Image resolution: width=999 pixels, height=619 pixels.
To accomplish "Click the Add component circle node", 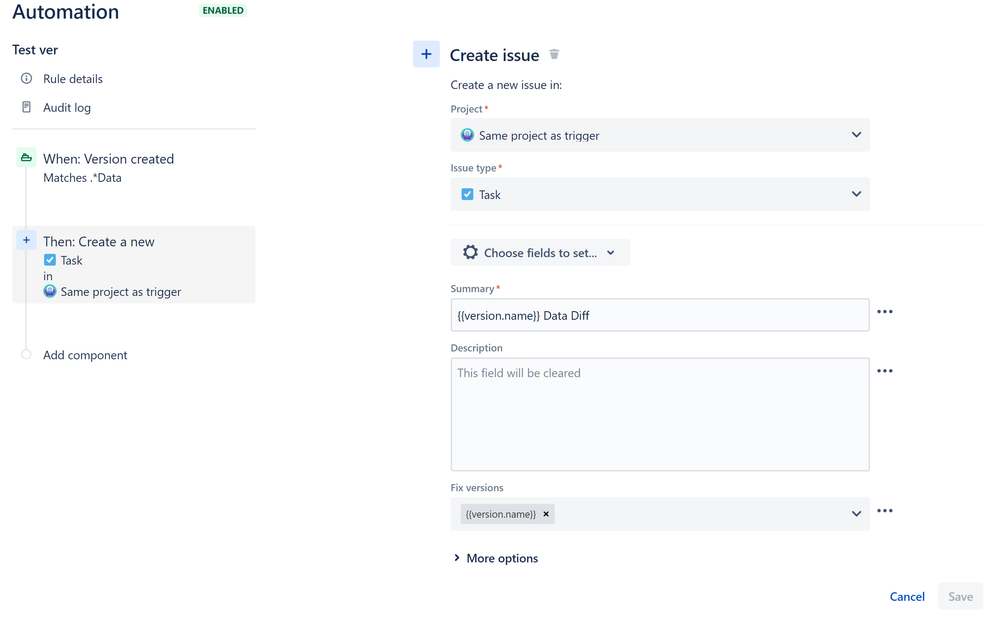I will [x=26, y=355].
